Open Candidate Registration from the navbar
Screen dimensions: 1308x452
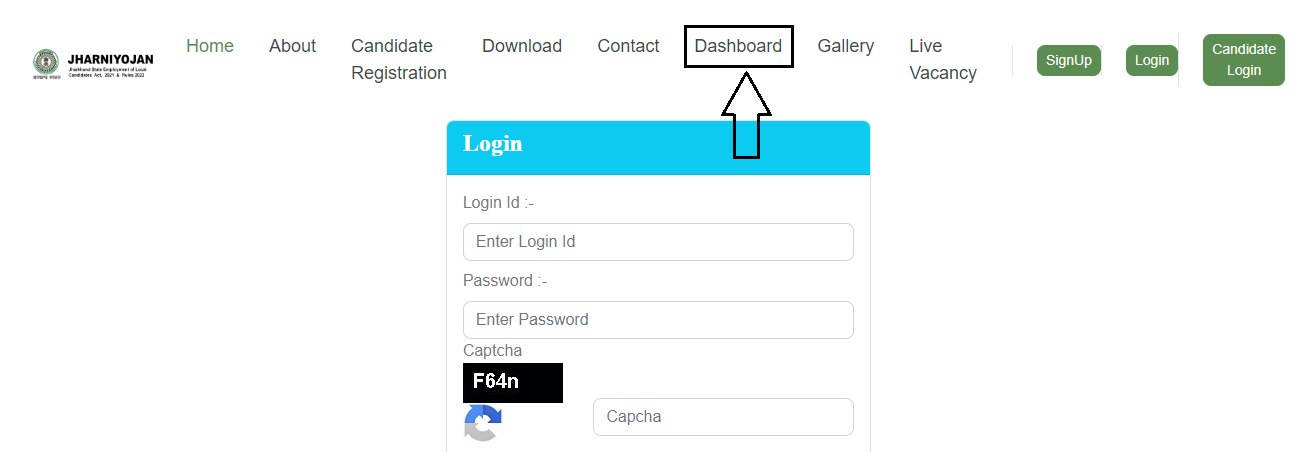[399, 59]
